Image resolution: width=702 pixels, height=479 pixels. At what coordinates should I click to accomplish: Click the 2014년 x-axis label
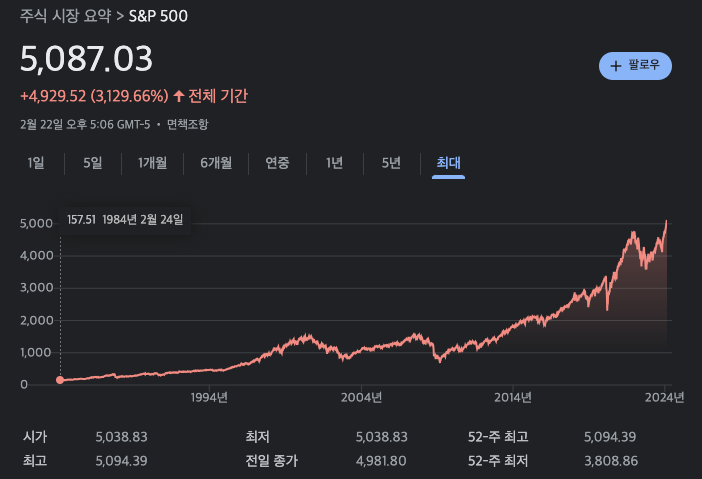513,397
